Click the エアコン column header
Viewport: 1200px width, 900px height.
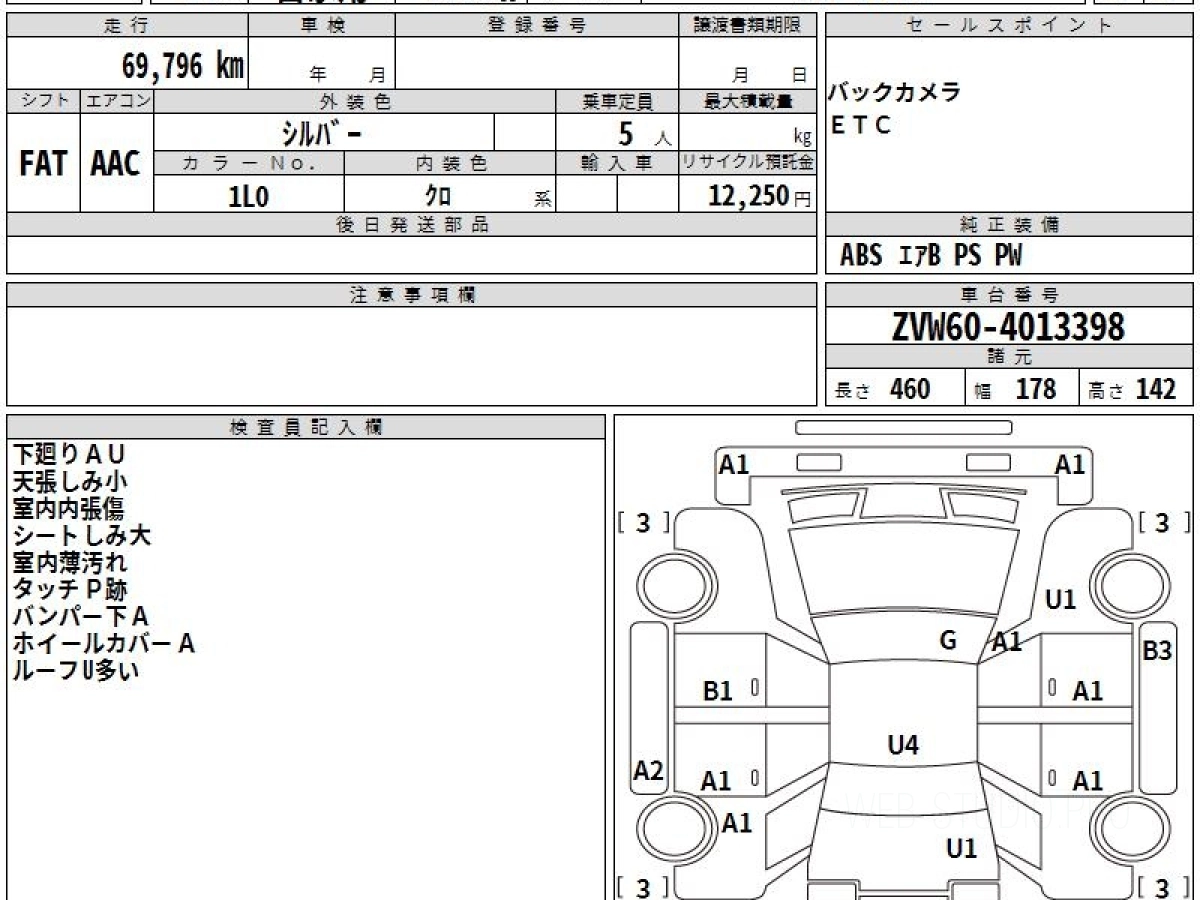tap(117, 101)
